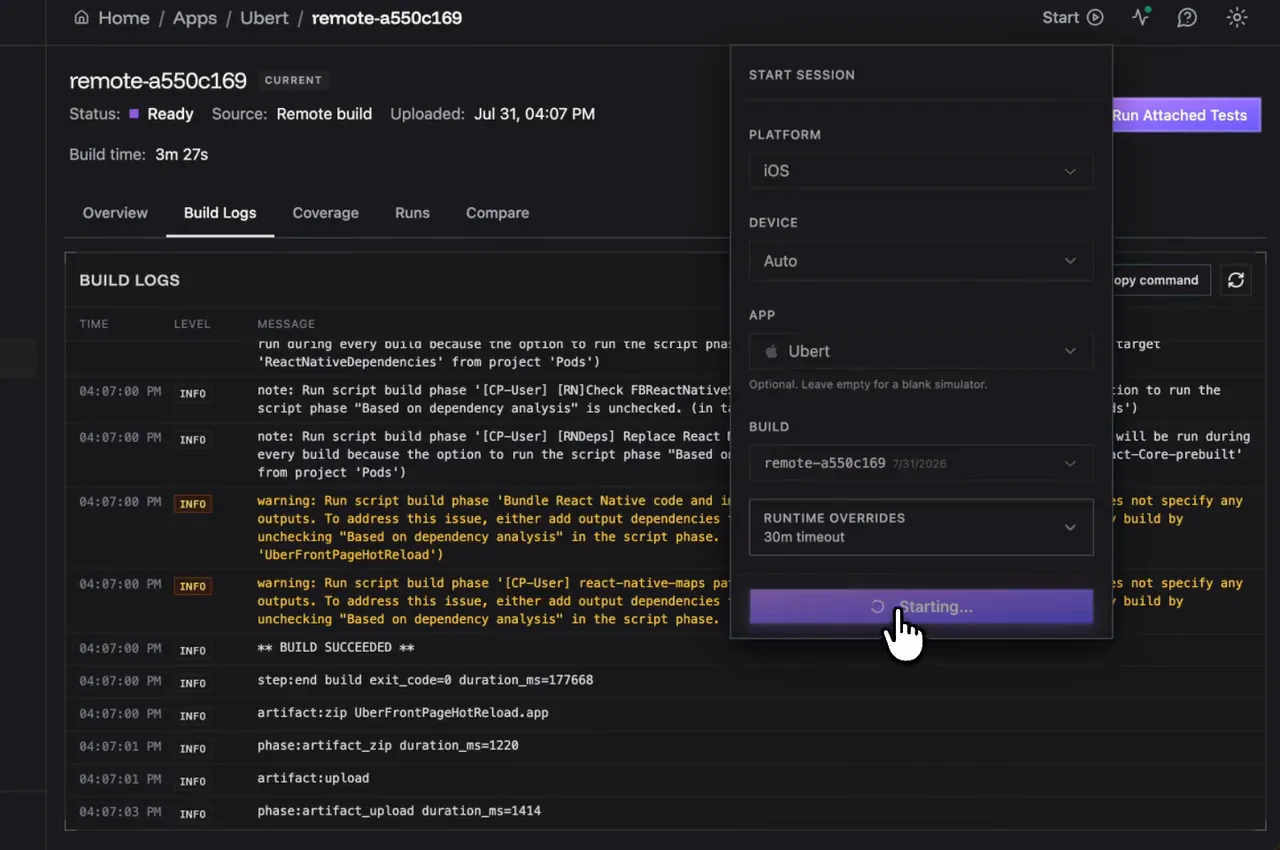Click the INFO badge on the BUILD SUCCEEDED row
Screen dimensions: 1280x850
click(x=193, y=651)
